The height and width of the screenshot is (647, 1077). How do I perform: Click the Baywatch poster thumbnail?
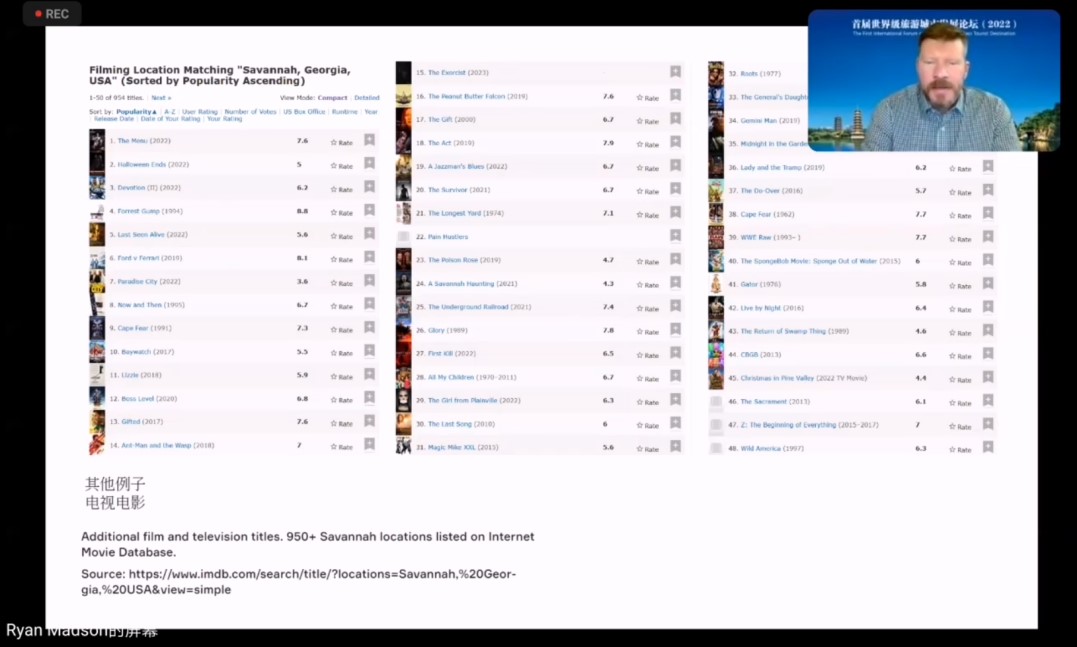(97, 352)
